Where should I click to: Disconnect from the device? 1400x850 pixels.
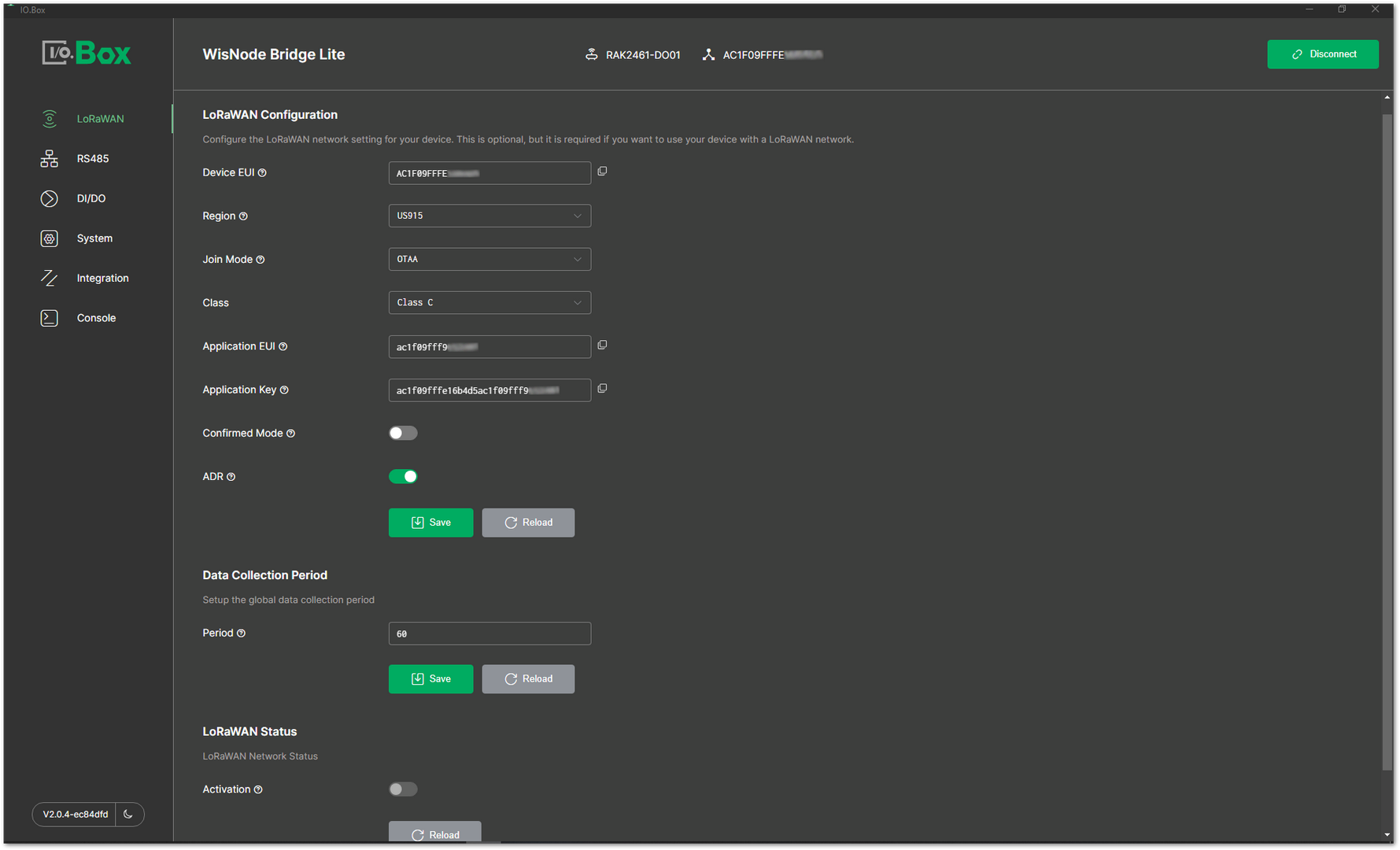[x=1323, y=54]
